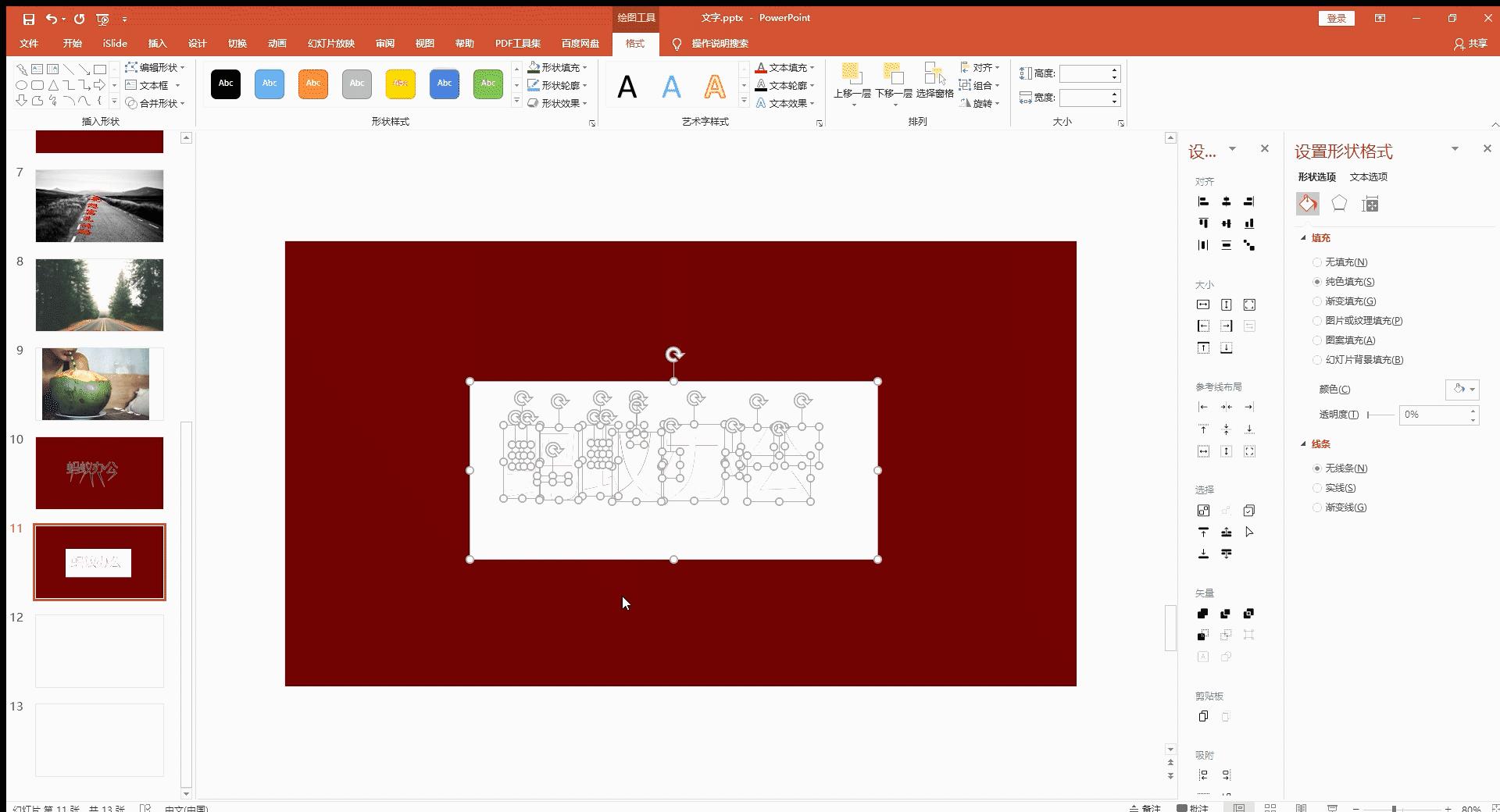Screen dimensions: 1500x812
Task: Click the rotation handle above the white rectangle
Action: [x=674, y=354]
